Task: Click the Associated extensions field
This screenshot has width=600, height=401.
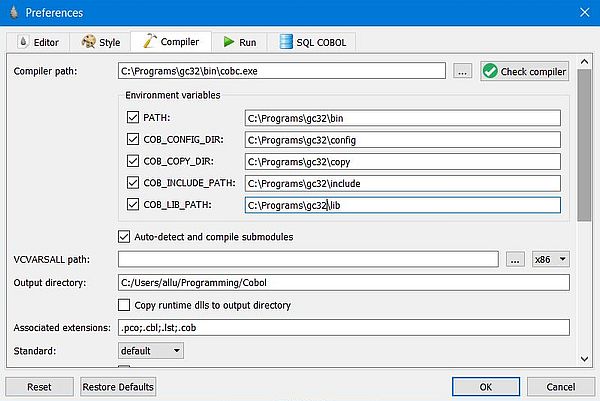Action: pyautogui.click(x=344, y=328)
